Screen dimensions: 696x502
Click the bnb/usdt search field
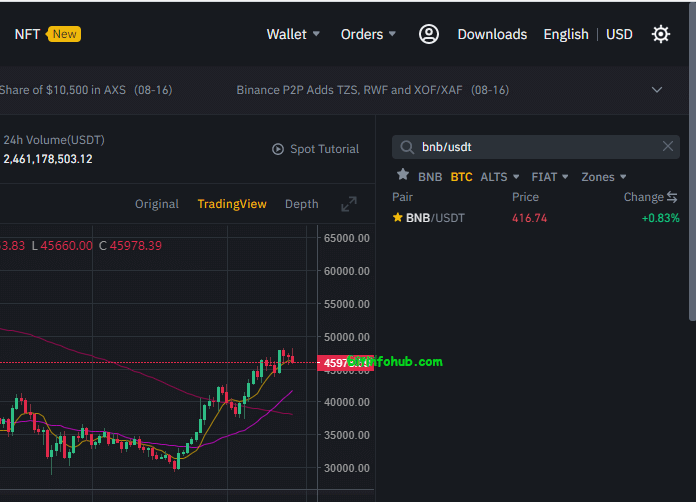pyautogui.click(x=536, y=147)
